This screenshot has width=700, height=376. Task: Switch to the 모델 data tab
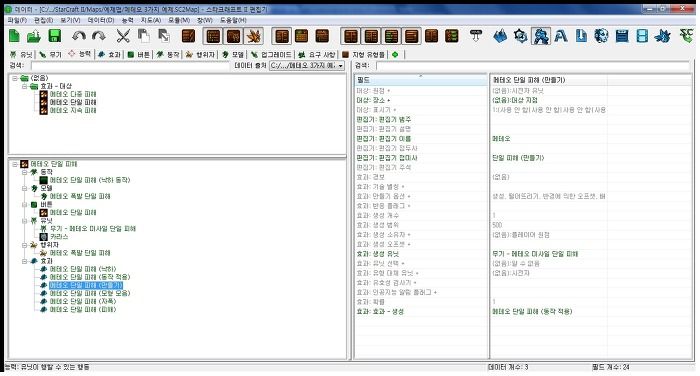[x=233, y=54]
